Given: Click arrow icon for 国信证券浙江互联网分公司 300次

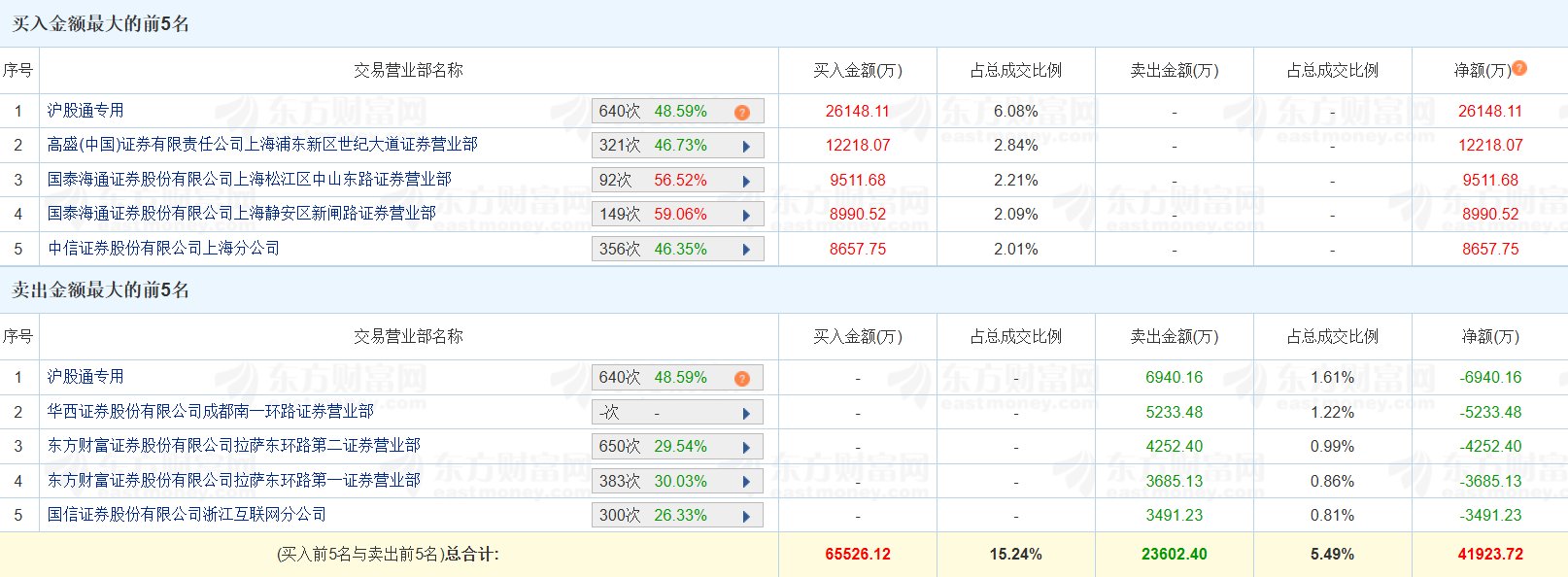Looking at the screenshot, I should pyautogui.click(x=746, y=516).
